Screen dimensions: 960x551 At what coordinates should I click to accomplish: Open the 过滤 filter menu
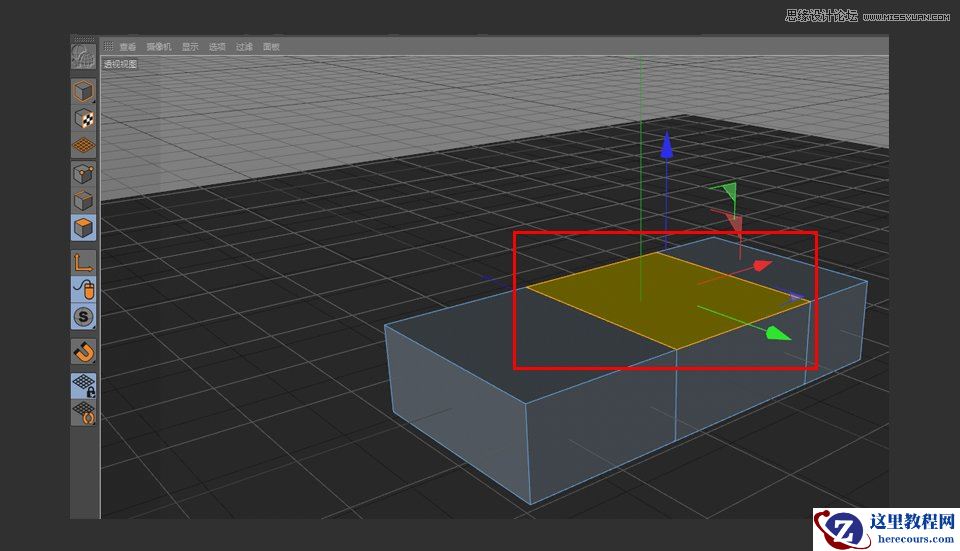coord(244,47)
